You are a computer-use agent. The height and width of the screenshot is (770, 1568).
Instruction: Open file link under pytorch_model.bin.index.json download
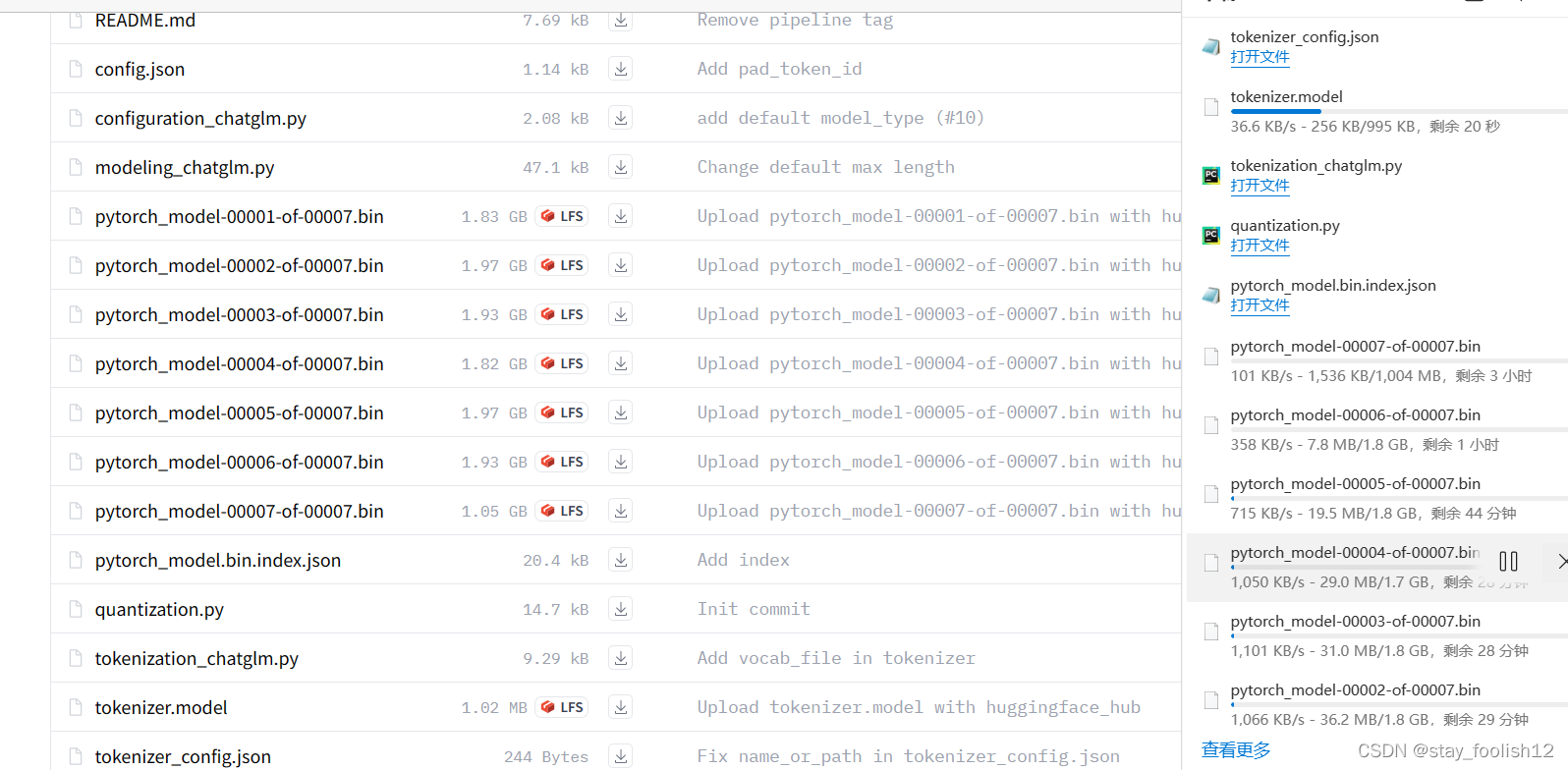click(1260, 305)
